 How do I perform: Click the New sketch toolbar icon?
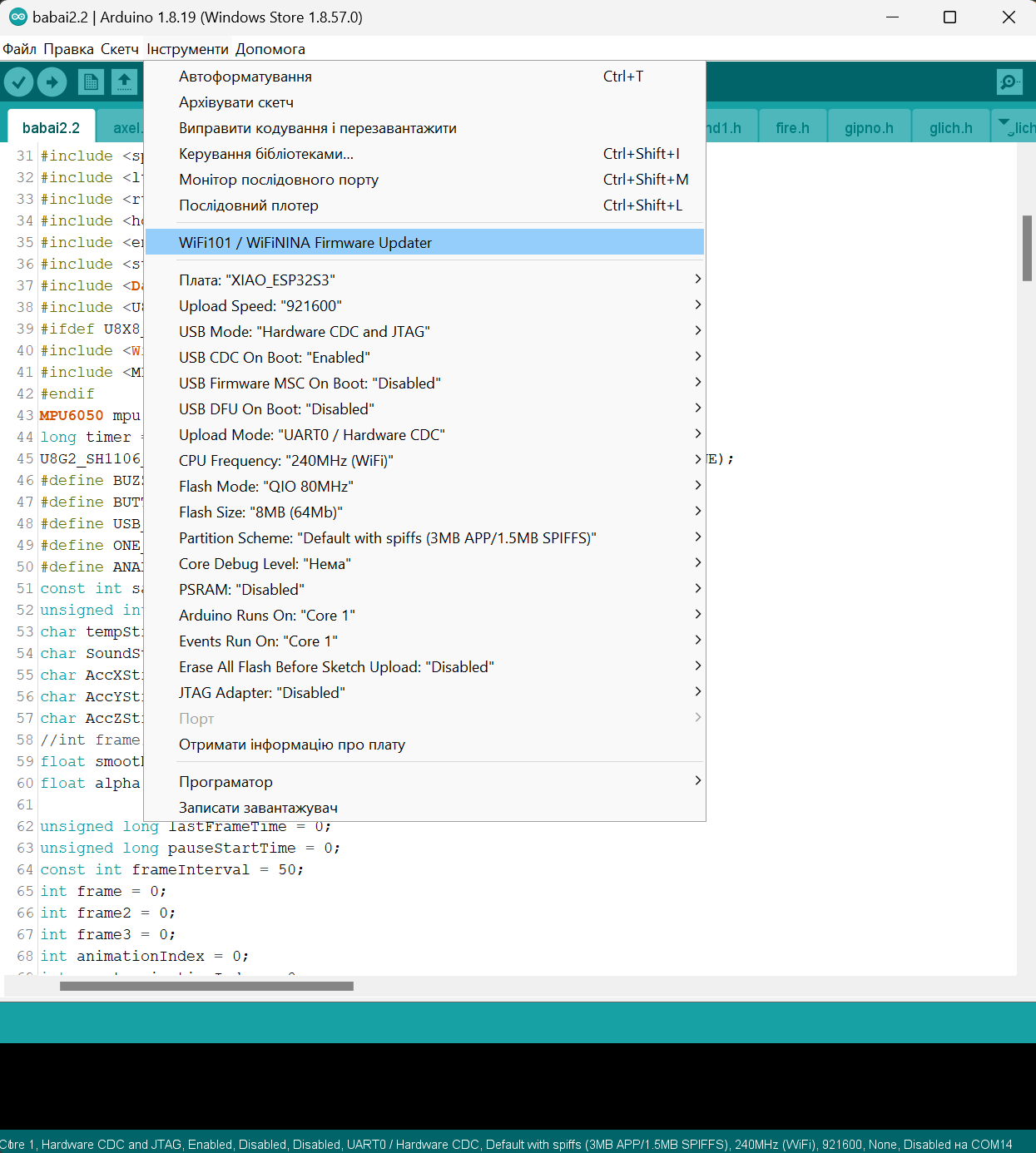[x=91, y=82]
